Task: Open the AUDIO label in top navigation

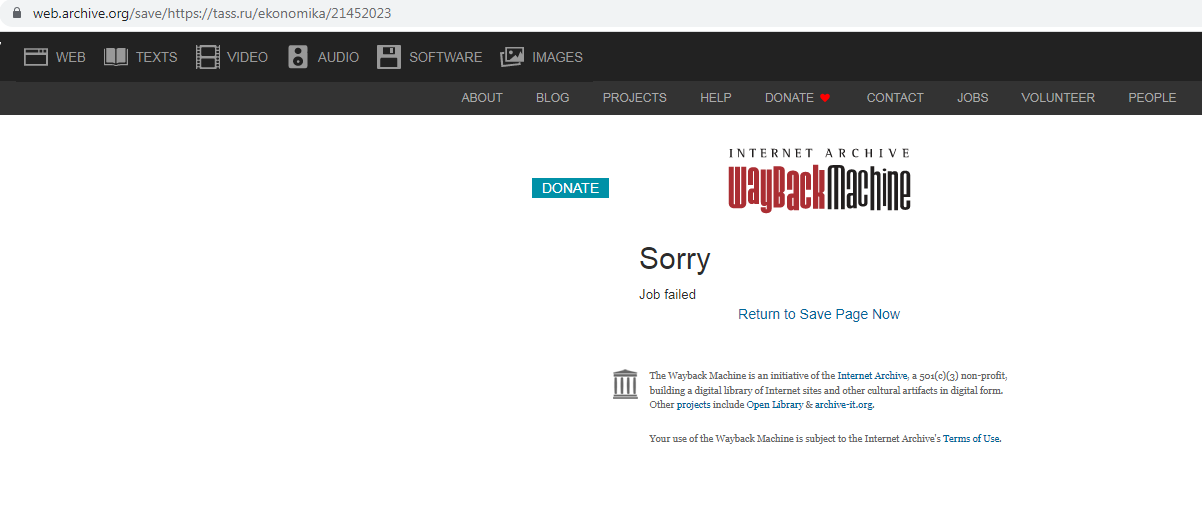Action: (339, 57)
